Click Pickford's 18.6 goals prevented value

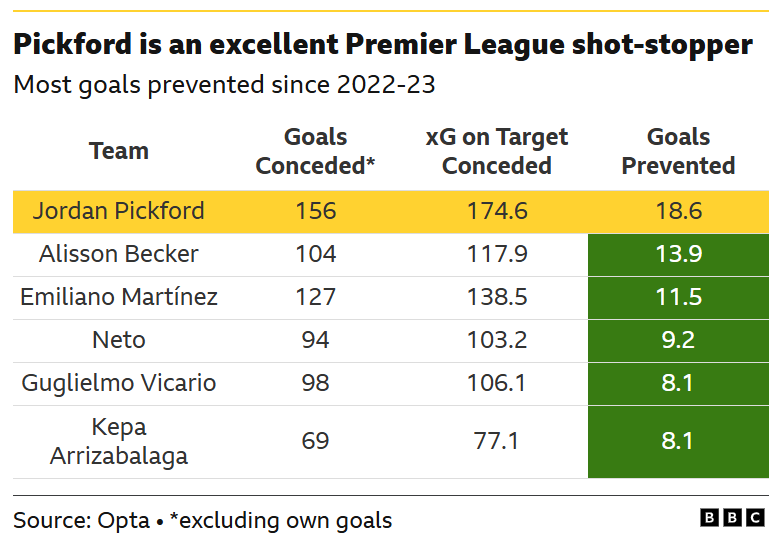pos(678,211)
